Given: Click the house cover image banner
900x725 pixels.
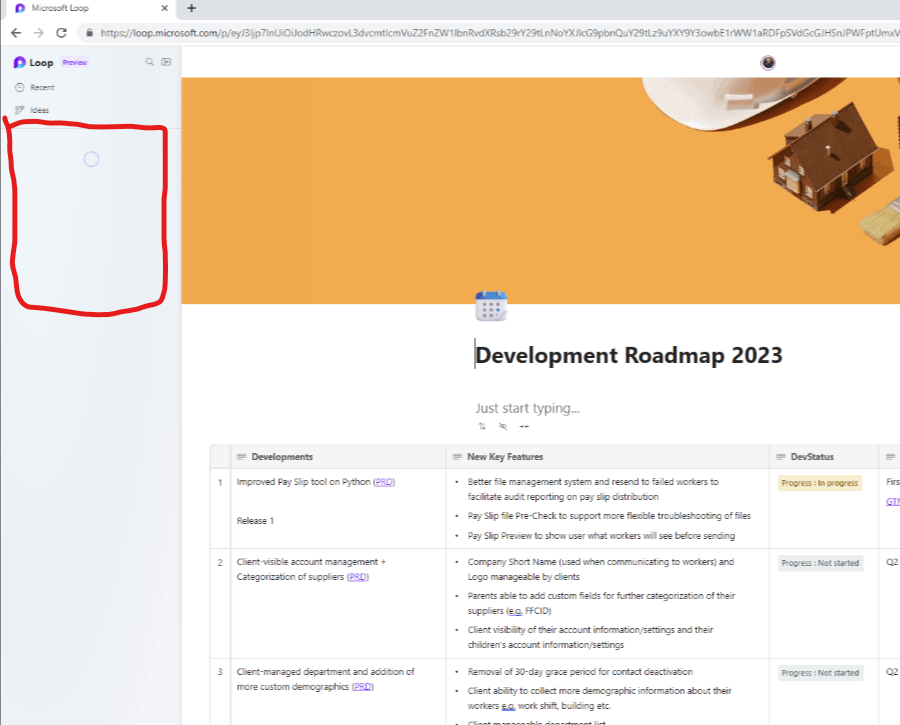Looking at the screenshot, I should (540, 191).
